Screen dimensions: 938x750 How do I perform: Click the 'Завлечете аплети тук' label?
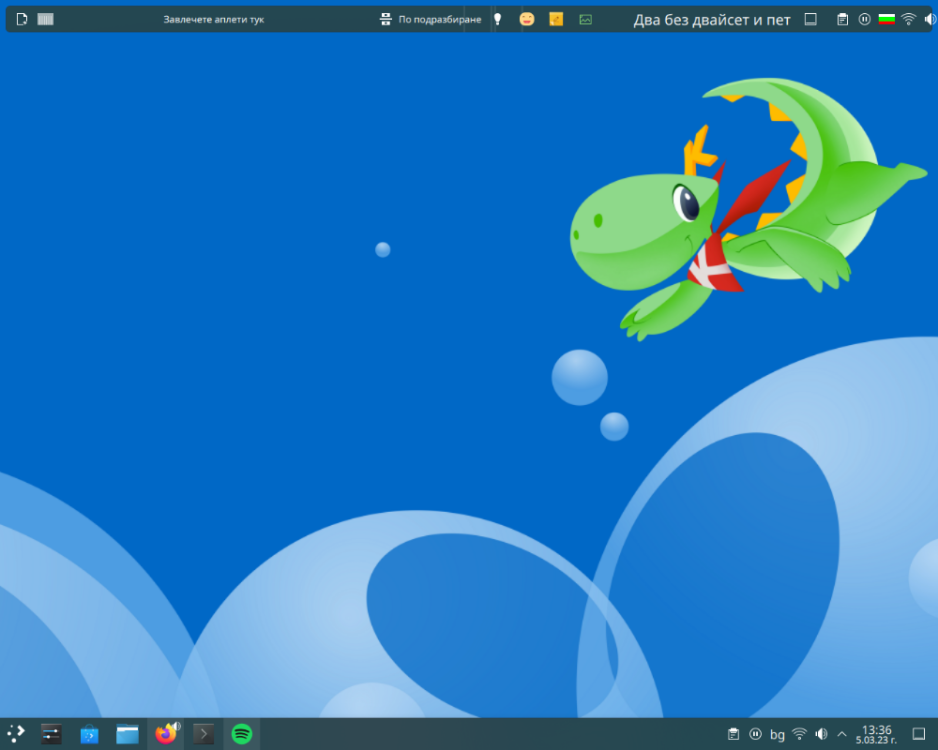click(x=214, y=19)
